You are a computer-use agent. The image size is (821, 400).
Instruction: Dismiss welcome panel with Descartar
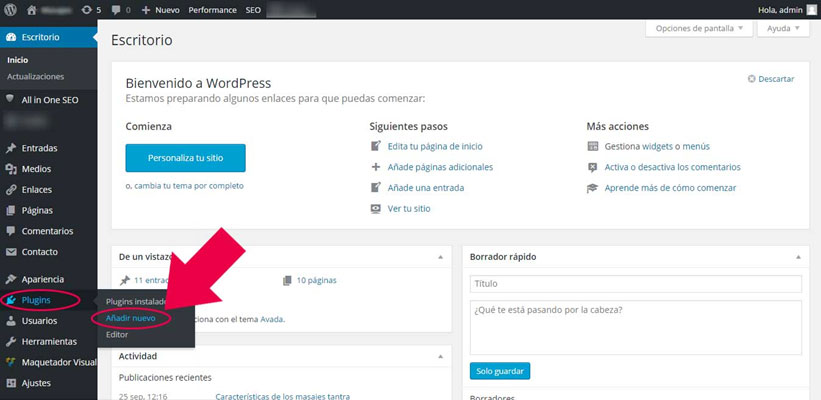pyautogui.click(x=771, y=79)
